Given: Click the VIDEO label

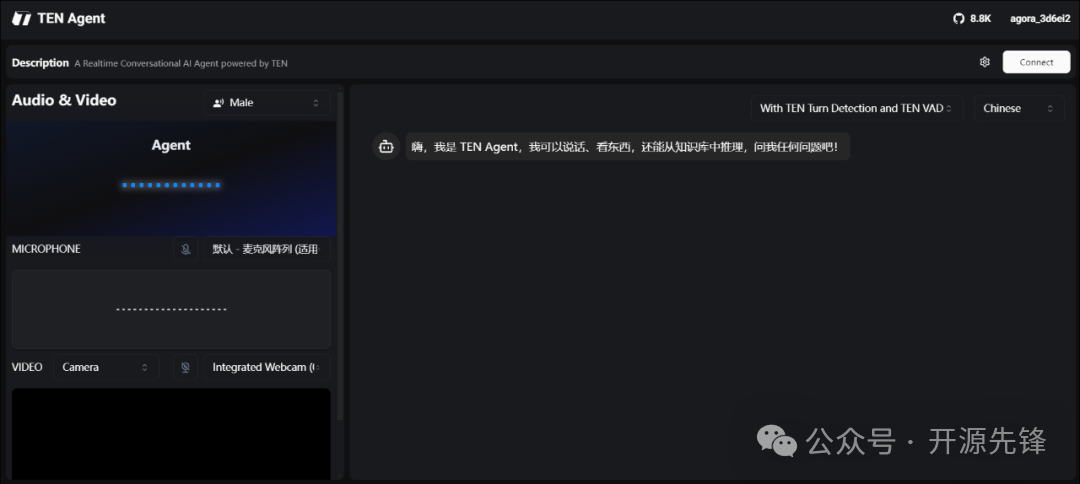Looking at the screenshot, I should [x=27, y=367].
